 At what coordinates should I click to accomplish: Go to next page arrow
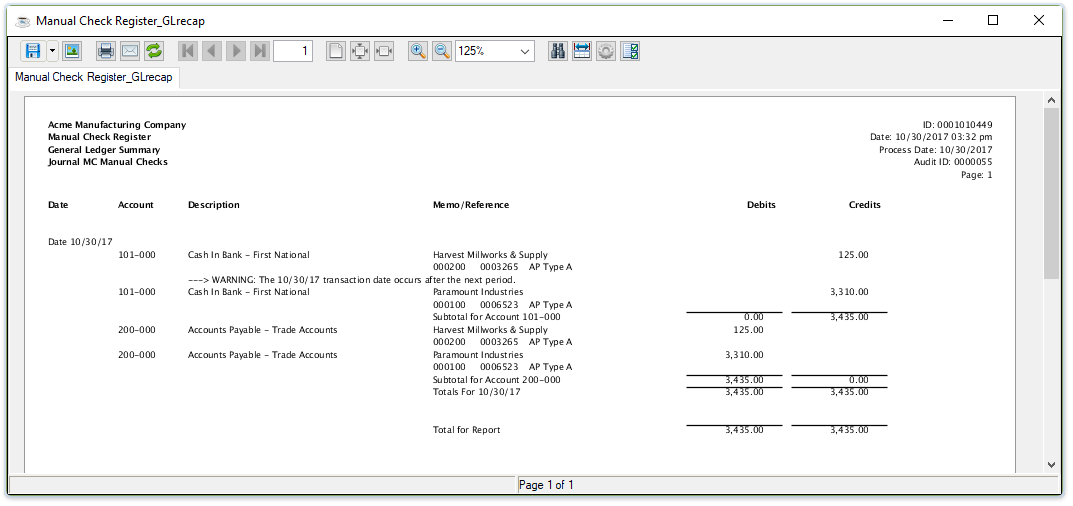pyautogui.click(x=235, y=51)
